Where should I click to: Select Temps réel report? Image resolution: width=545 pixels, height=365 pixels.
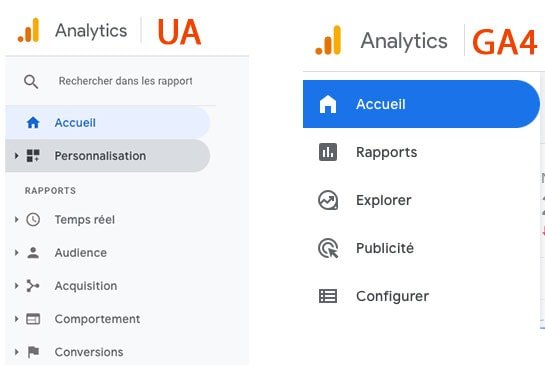point(84,220)
